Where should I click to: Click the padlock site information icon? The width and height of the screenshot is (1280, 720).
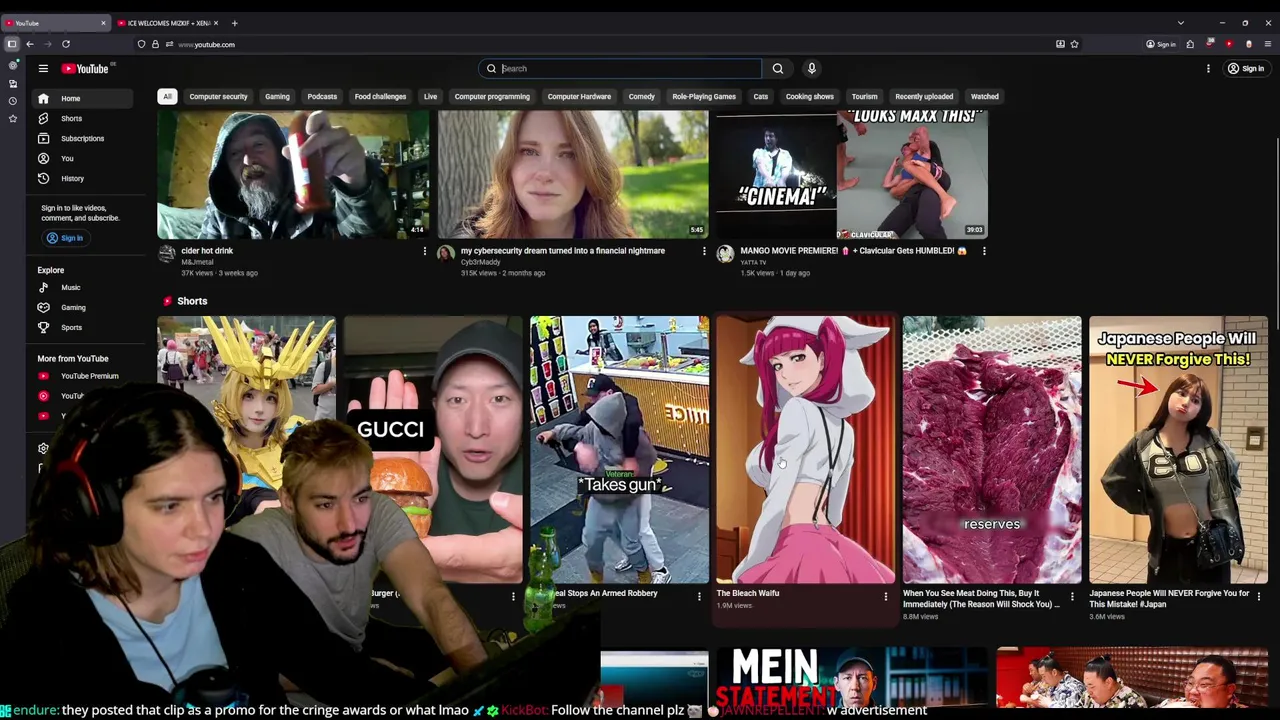[x=155, y=44]
